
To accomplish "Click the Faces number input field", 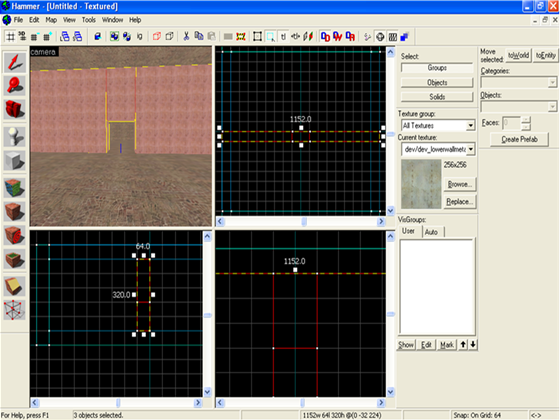I will 512,123.
